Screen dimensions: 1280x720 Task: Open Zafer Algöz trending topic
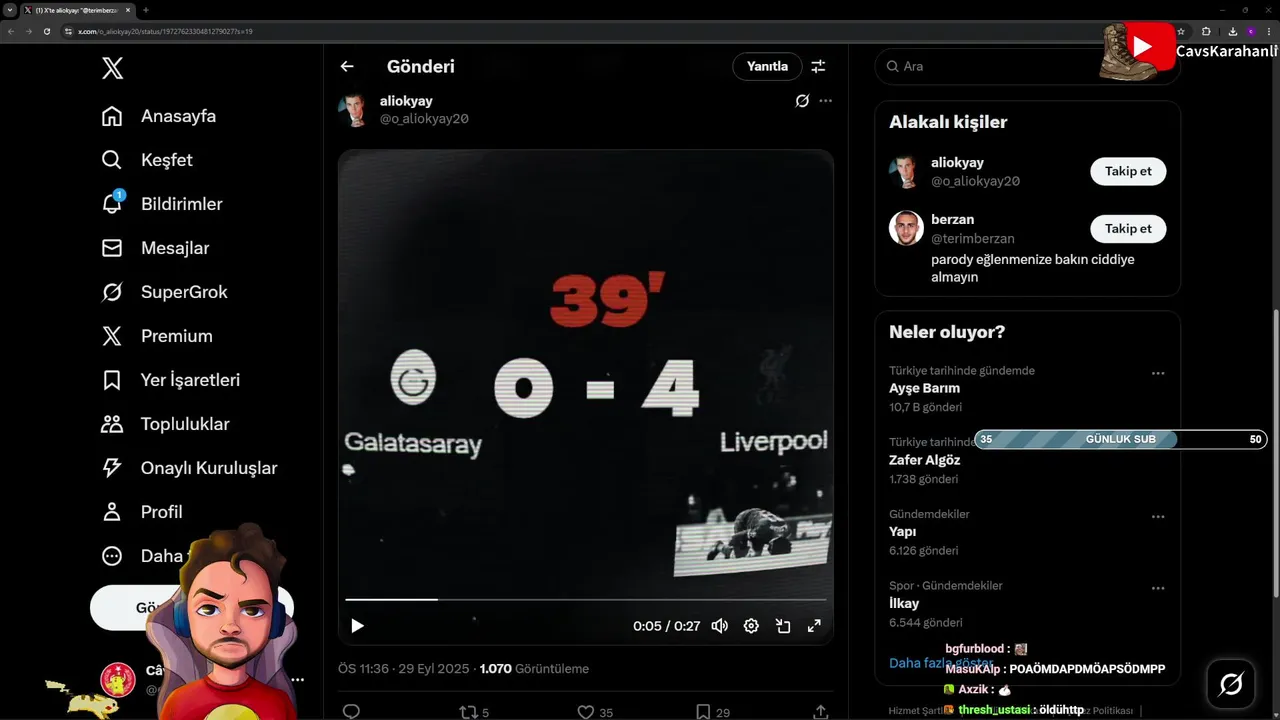click(x=924, y=460)
